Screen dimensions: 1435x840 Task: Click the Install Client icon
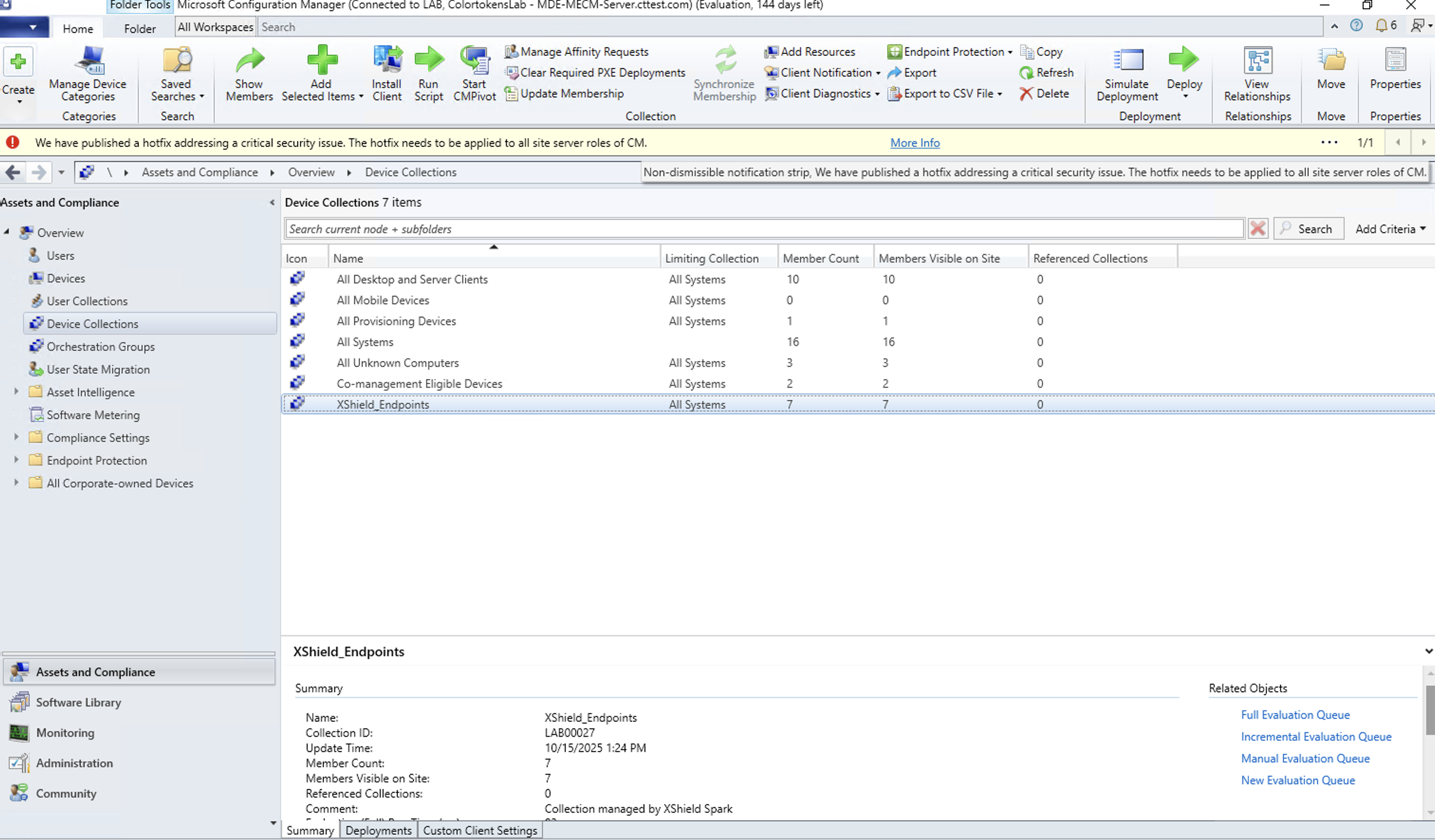point(387,73)
